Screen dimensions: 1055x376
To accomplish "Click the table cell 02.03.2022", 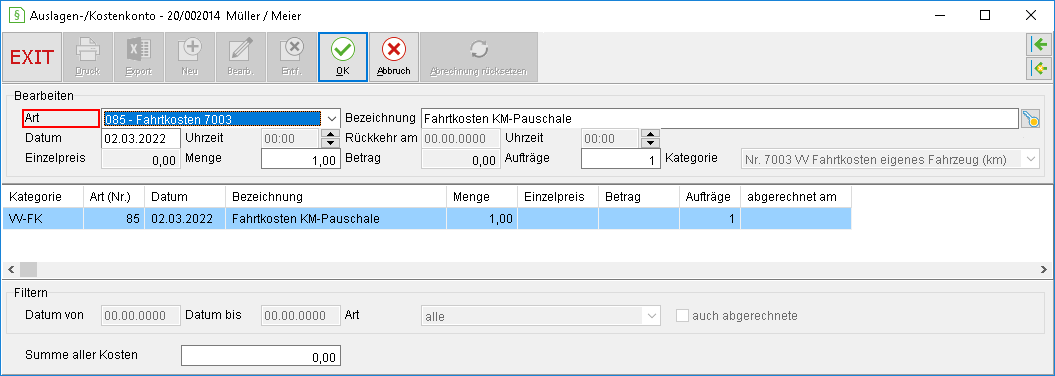I will coord(184,219).
